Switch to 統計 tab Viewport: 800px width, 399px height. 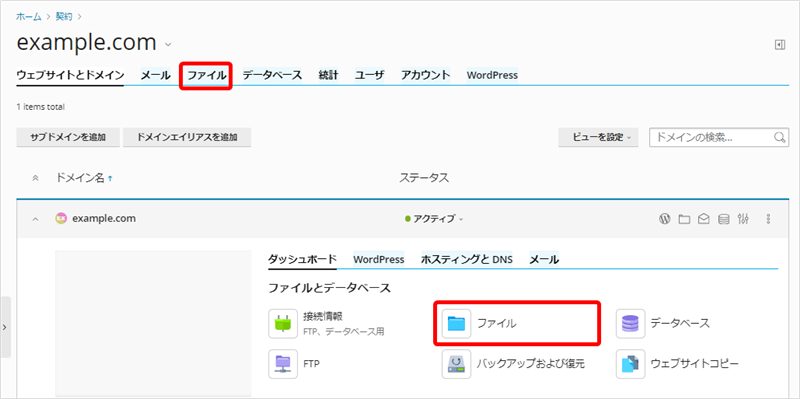pyautogui.click(x=328, y=75)
